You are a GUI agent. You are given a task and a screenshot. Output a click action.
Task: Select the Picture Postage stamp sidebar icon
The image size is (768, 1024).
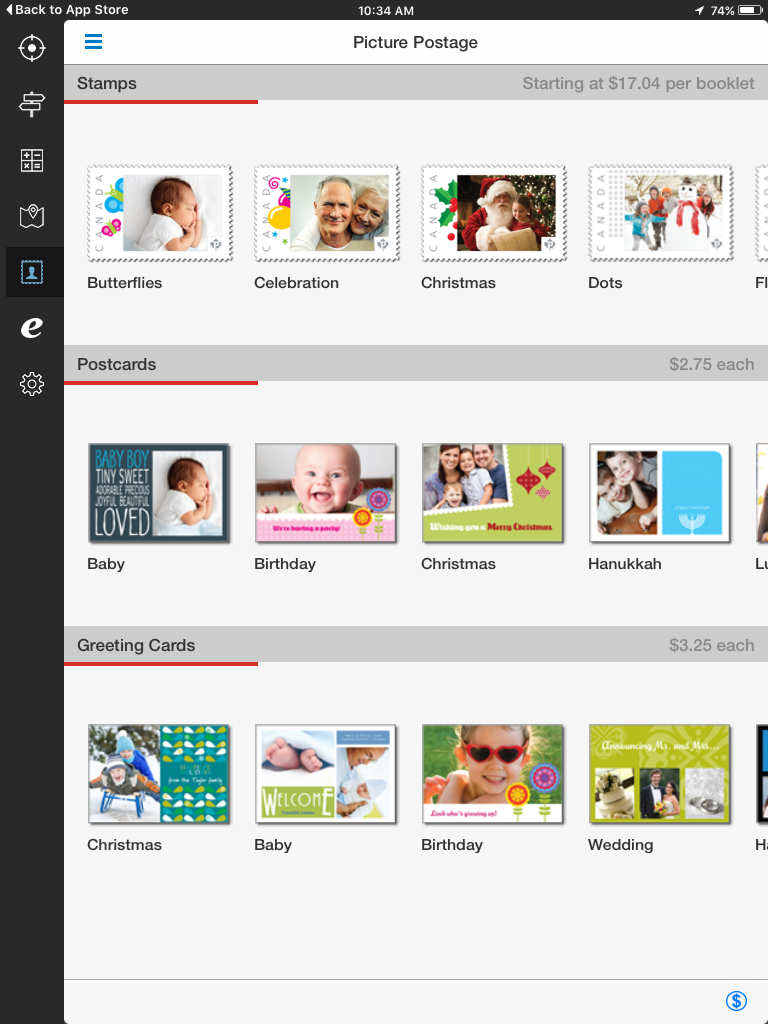(x=32, y=271)
